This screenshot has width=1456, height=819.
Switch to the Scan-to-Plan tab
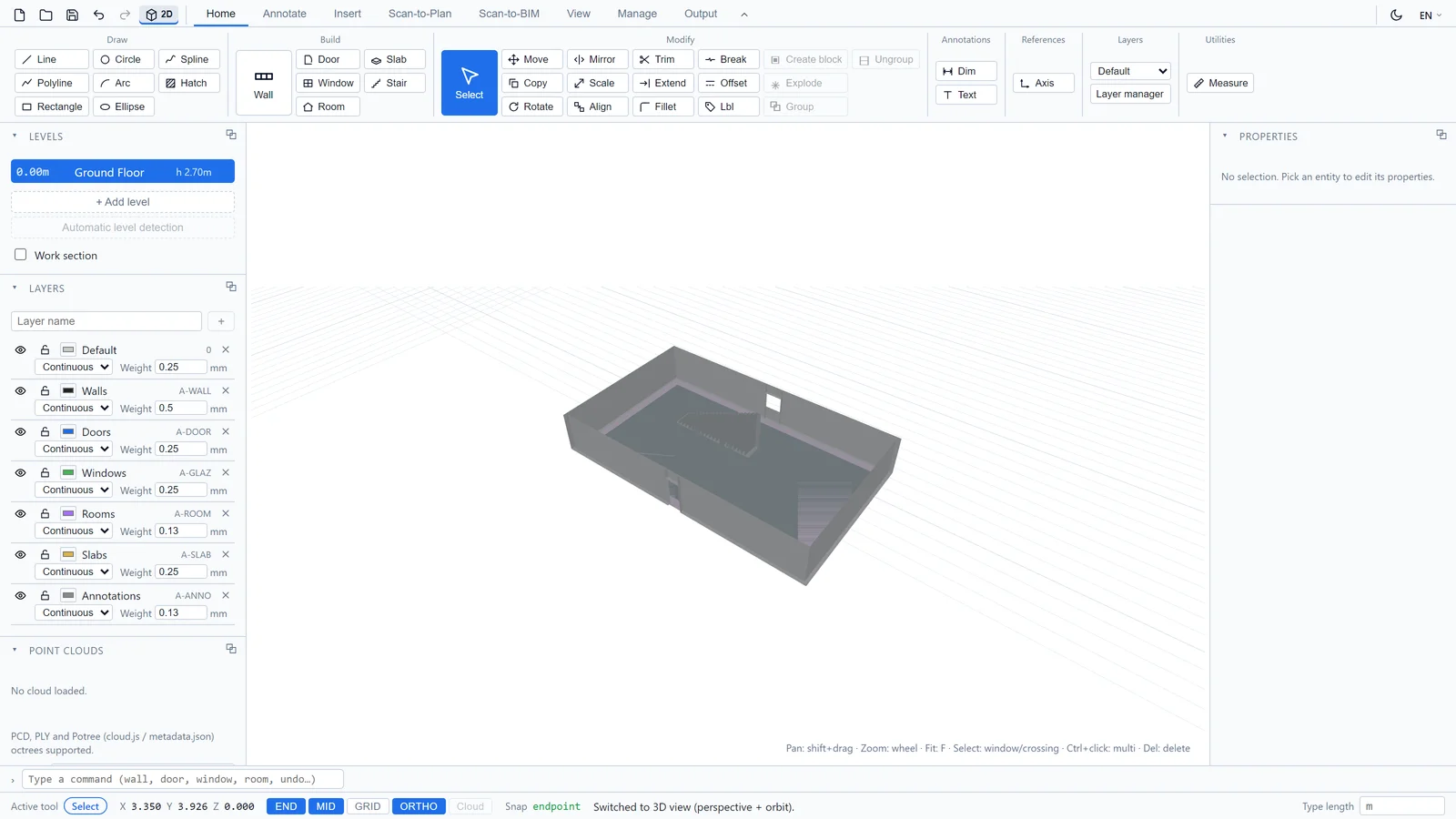[420, 14]
